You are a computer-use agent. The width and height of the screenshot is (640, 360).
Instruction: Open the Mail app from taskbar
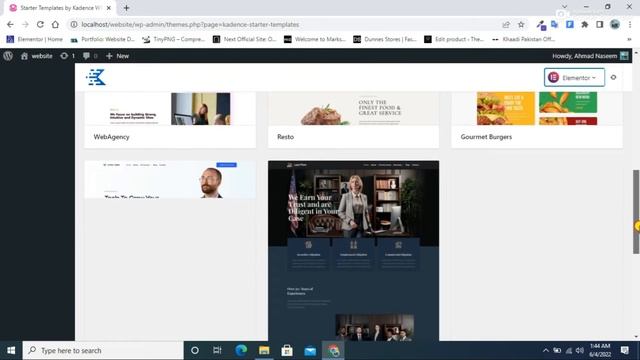click(310, 350)
